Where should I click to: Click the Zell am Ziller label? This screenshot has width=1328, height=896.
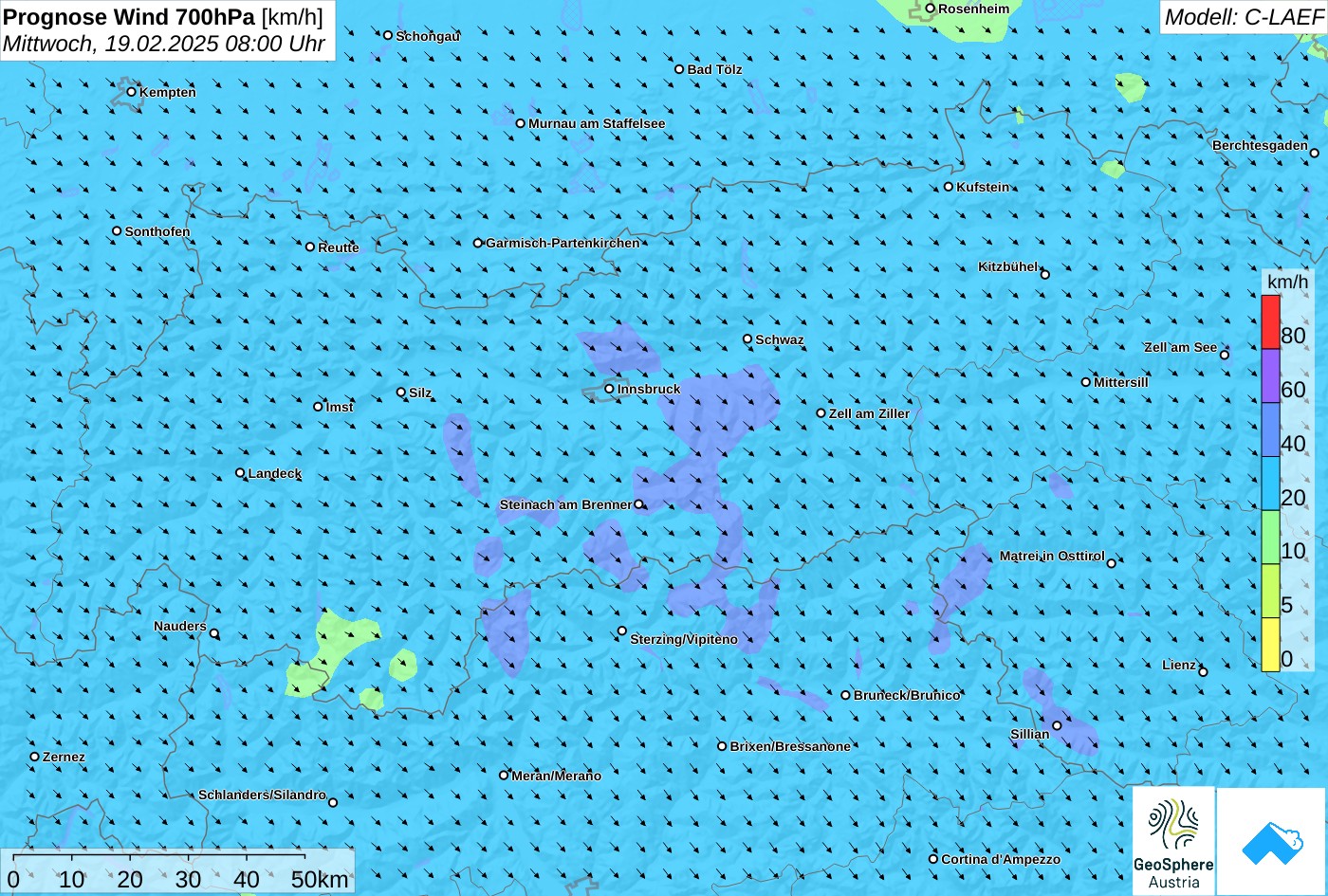pyautogui.click(x=869, y=413)
